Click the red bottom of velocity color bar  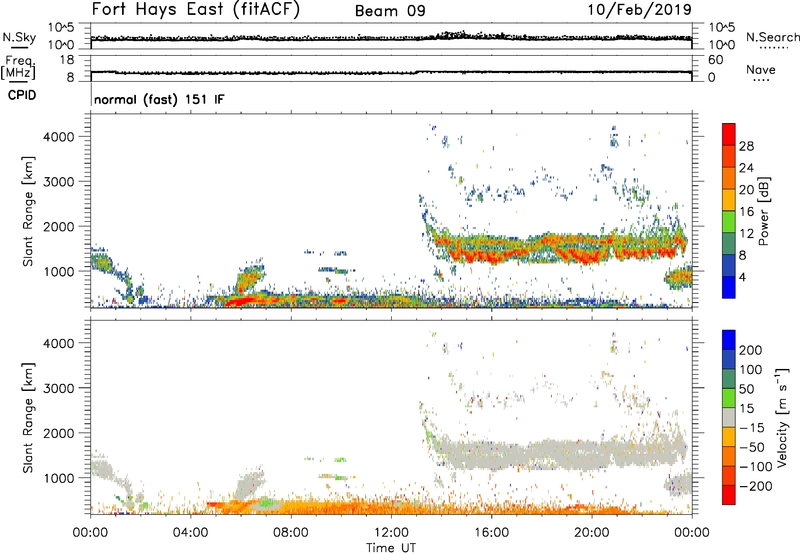(729, 495)
